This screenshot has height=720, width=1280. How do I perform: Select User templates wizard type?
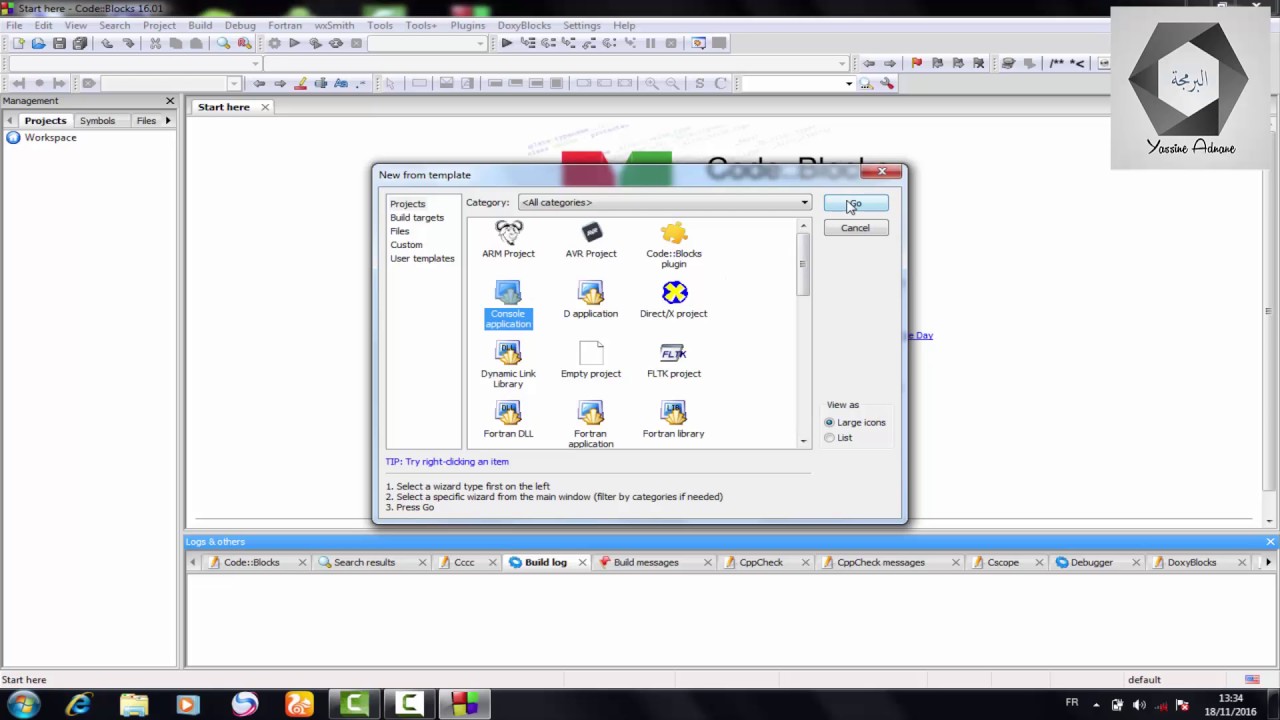click(x=422, y=258)
